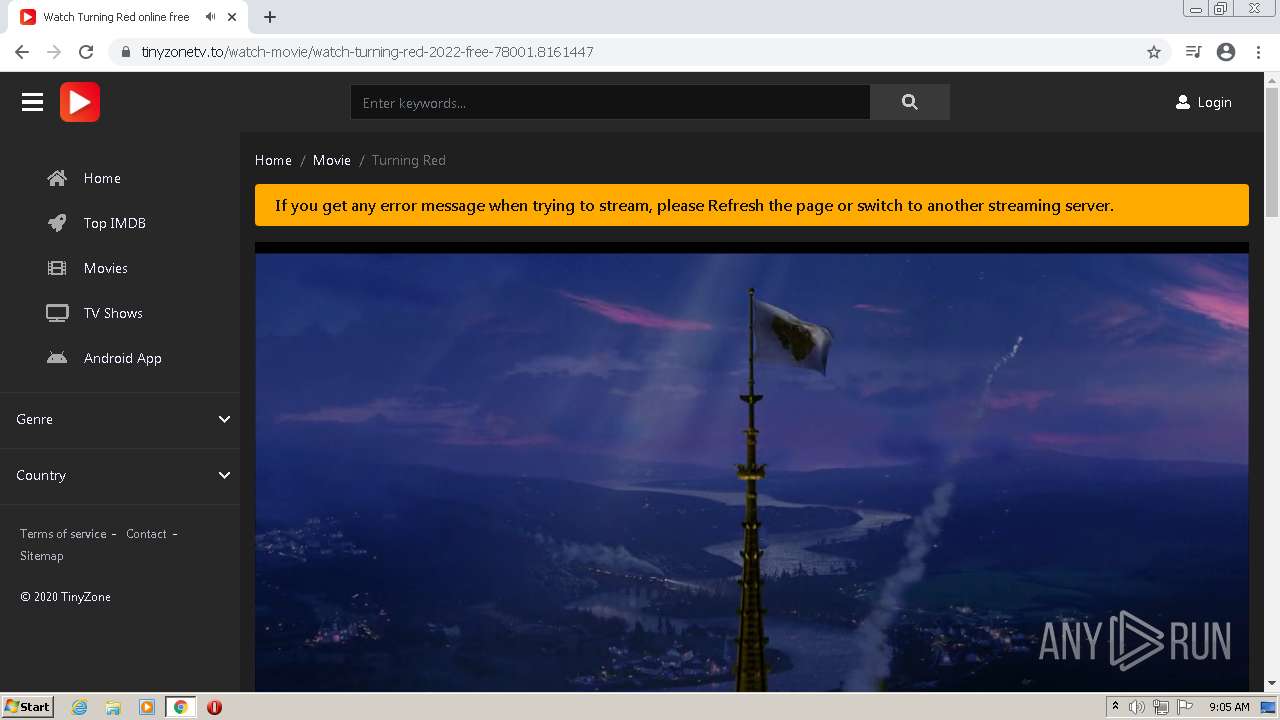The image size is (1280, 720).
Task: Click the Turning Red breadcrumb text
Action: [409, 160]
